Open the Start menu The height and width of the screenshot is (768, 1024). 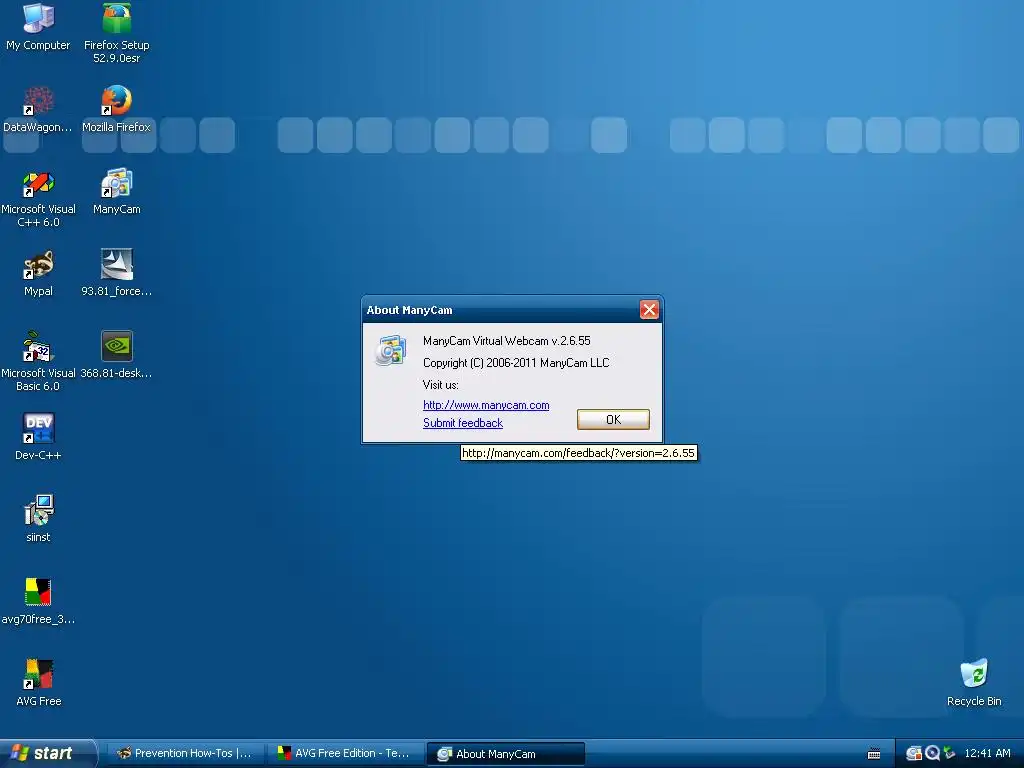pyautogui.click(x=48, y=753)
